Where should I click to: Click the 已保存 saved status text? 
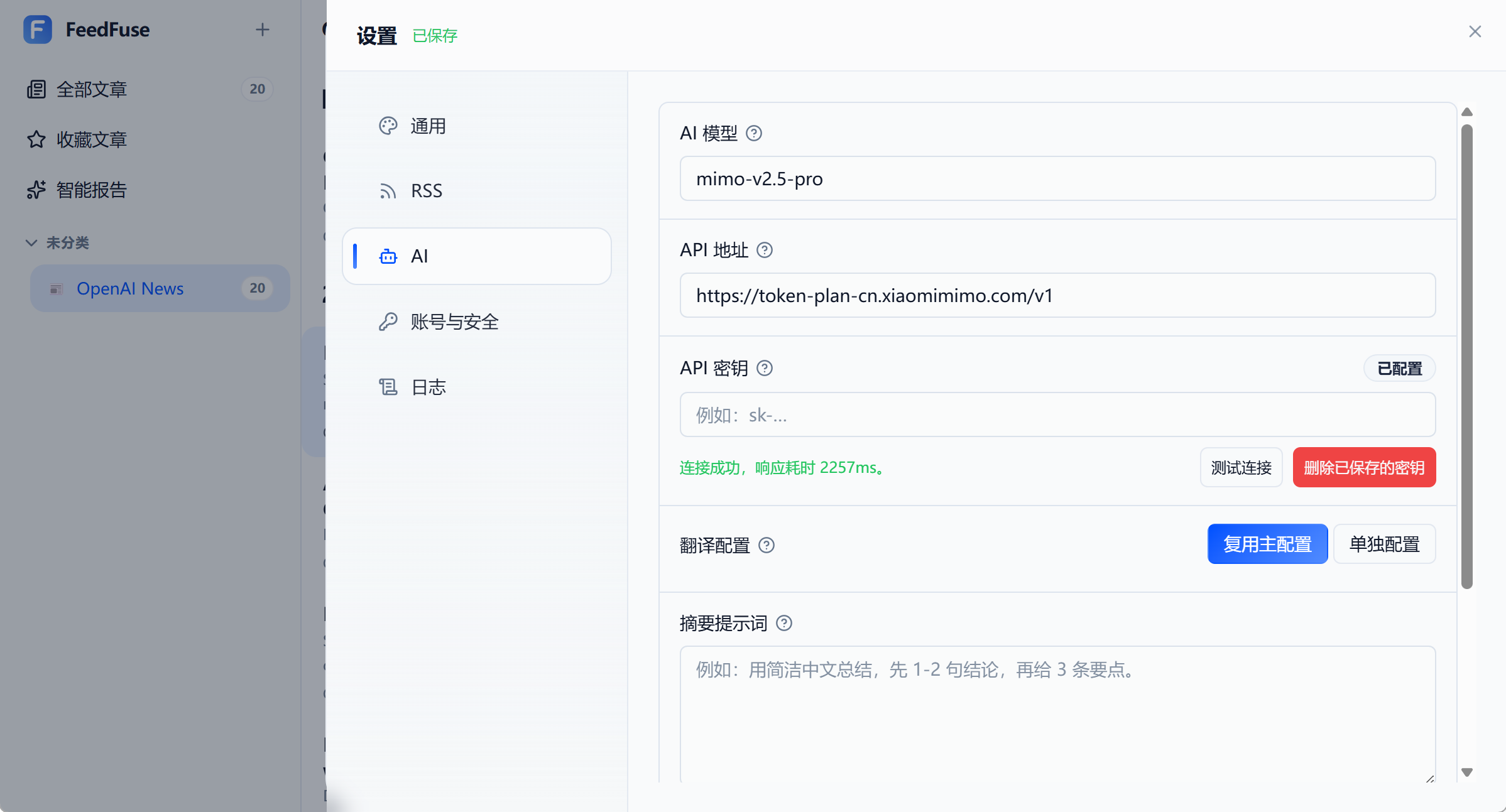tap(435, 36)
